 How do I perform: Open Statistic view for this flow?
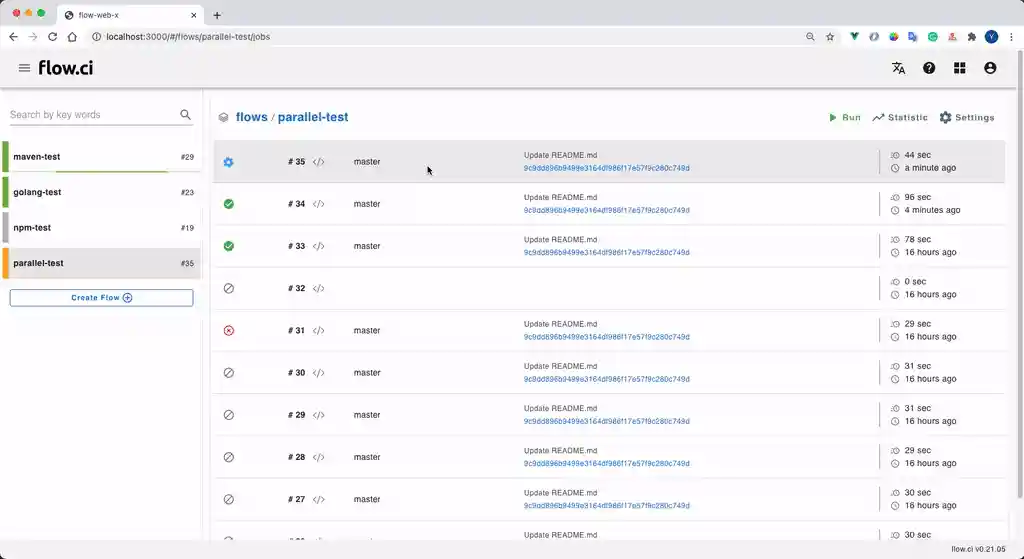click(900, 118)
